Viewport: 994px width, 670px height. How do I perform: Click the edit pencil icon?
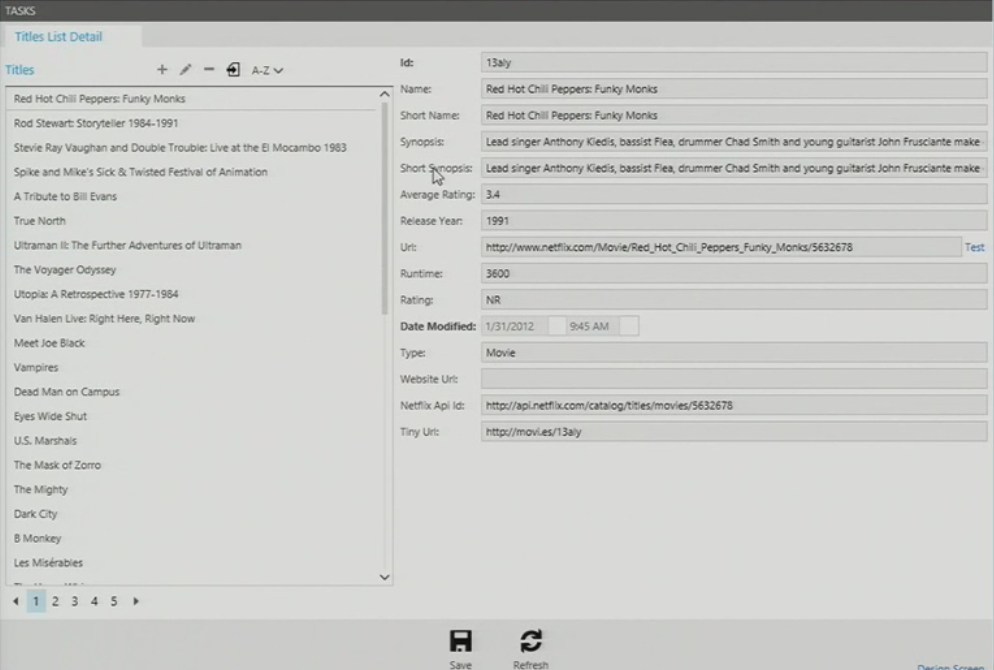tap(185, 70)
